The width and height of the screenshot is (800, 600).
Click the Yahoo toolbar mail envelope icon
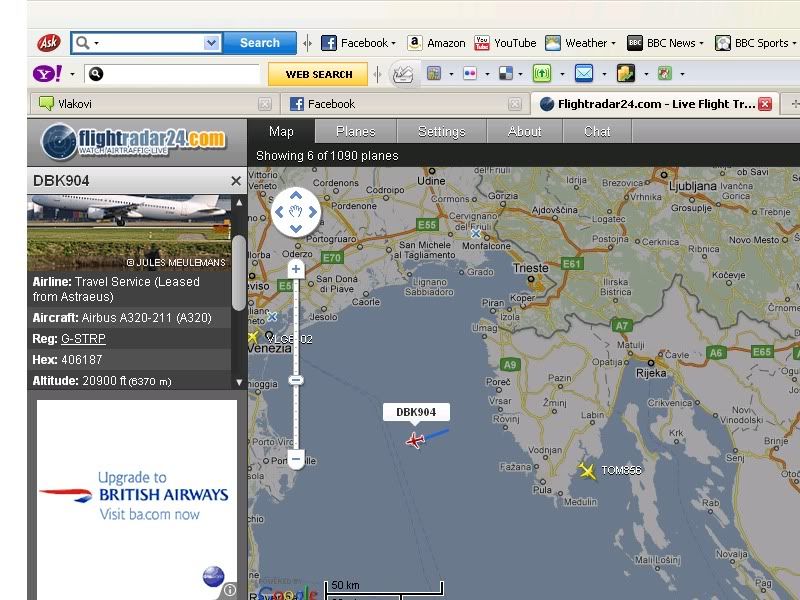(584, 73)
